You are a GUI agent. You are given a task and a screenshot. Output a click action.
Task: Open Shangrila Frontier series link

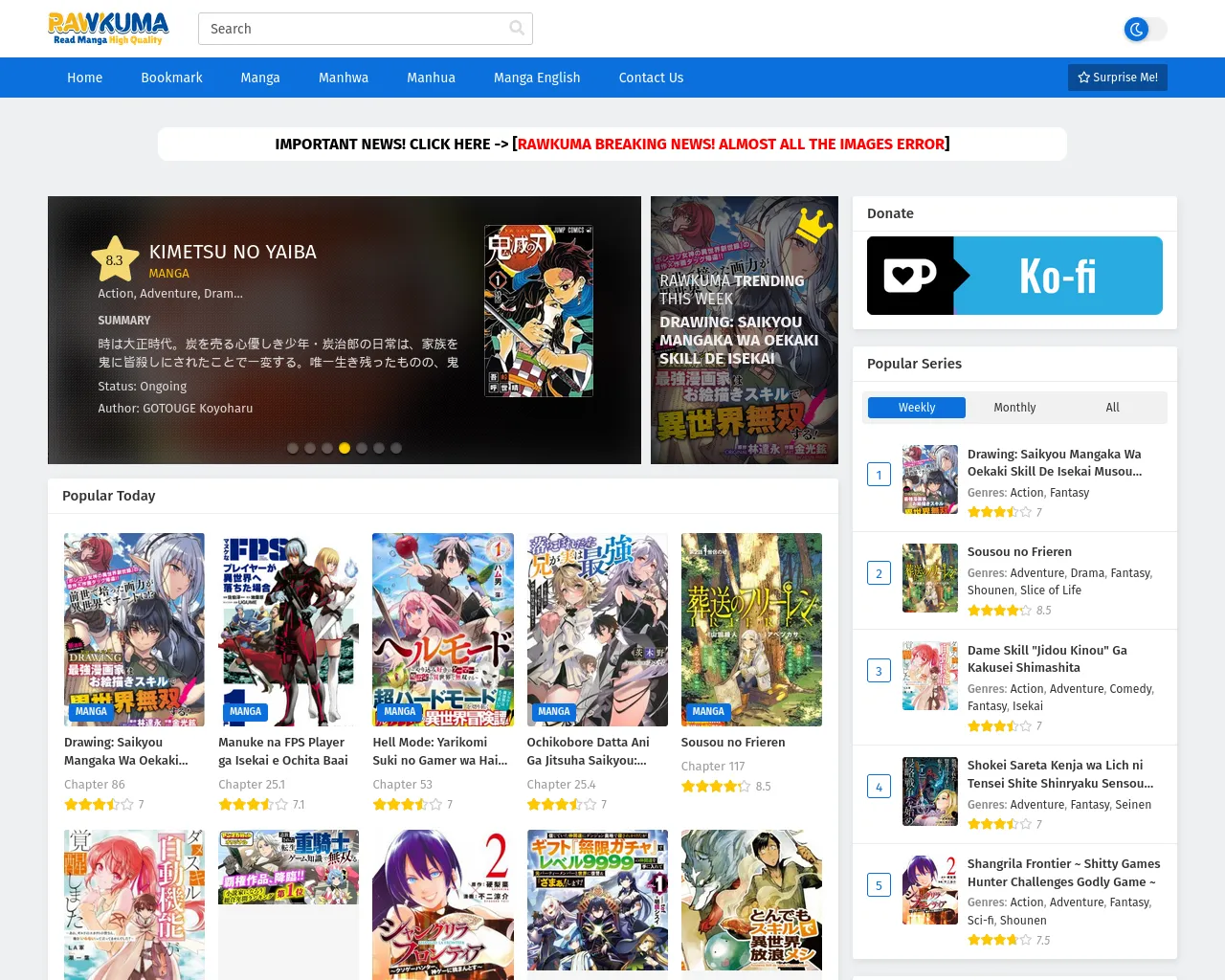coord(1063,873)
